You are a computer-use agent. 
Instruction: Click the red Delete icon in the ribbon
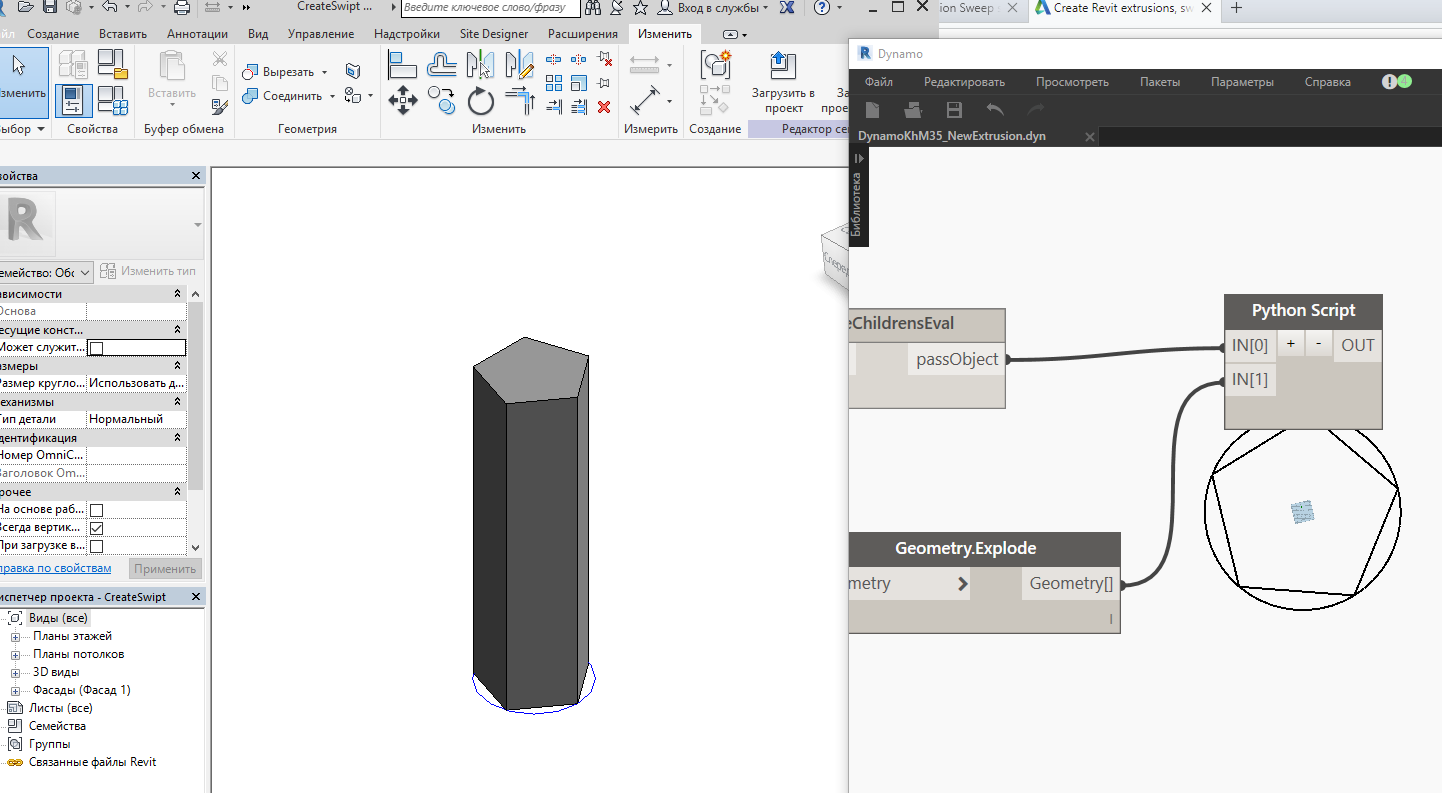(603, 108)
